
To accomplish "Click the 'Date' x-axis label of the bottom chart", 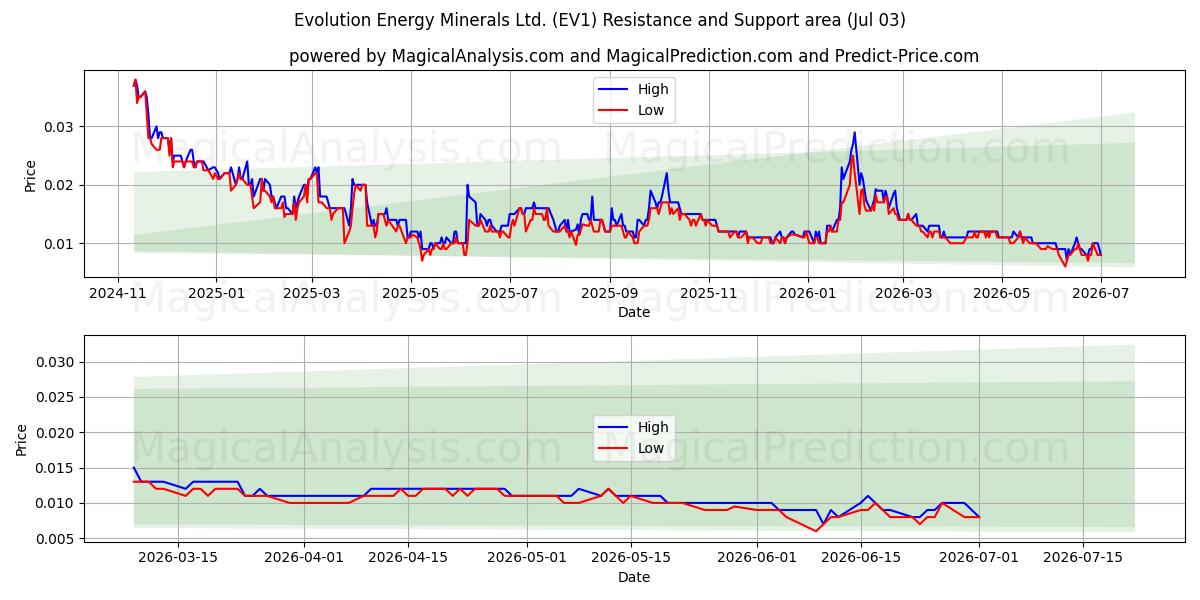I will coord(634,577).
